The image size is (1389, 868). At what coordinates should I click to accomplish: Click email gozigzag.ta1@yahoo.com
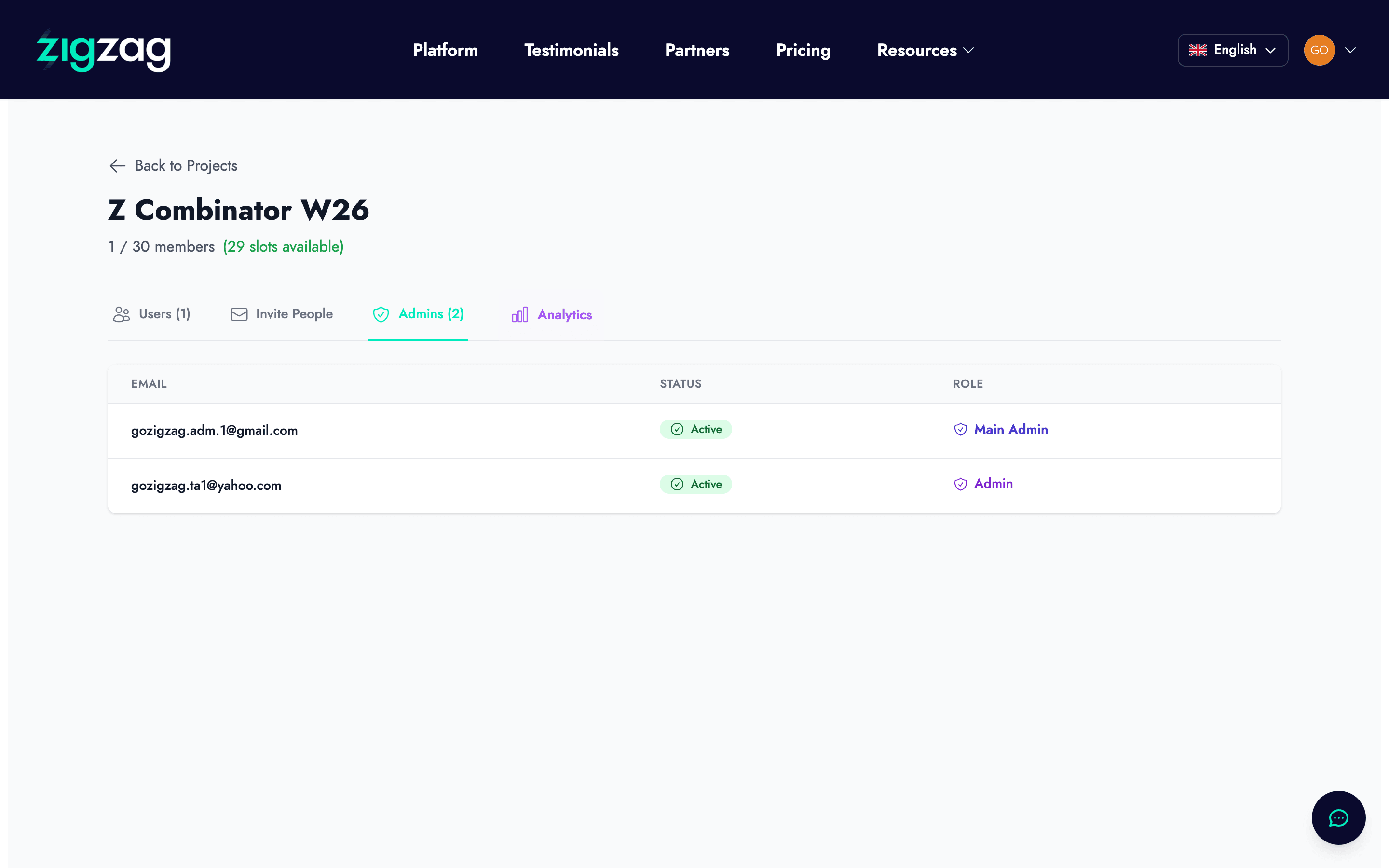click(206, 486)
